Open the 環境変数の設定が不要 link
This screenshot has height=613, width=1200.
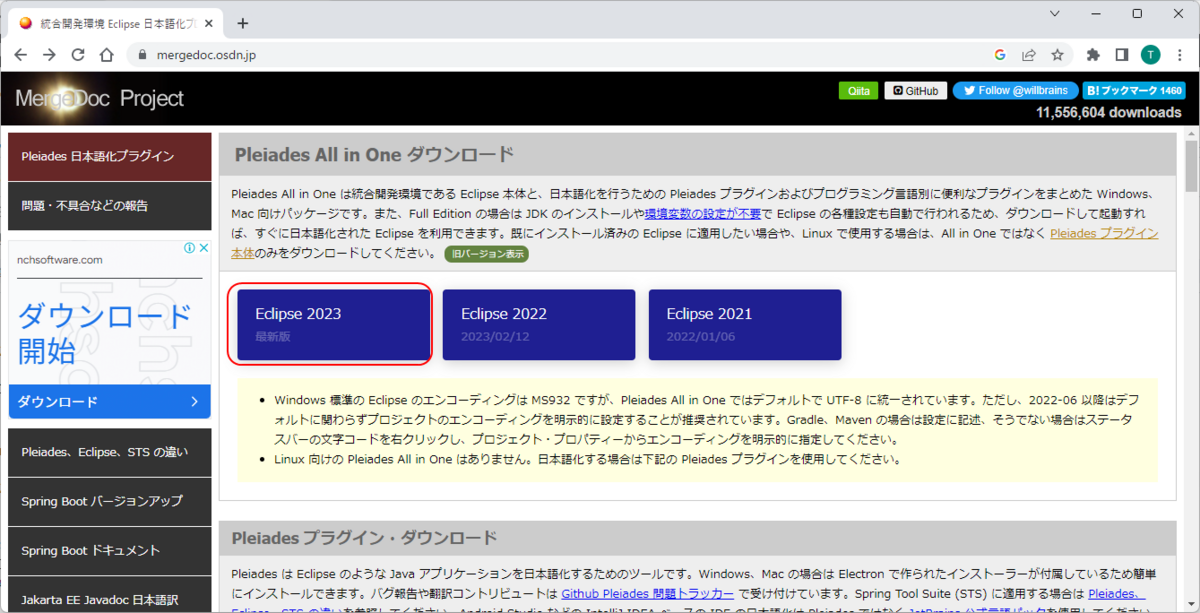tap(703, 214)
